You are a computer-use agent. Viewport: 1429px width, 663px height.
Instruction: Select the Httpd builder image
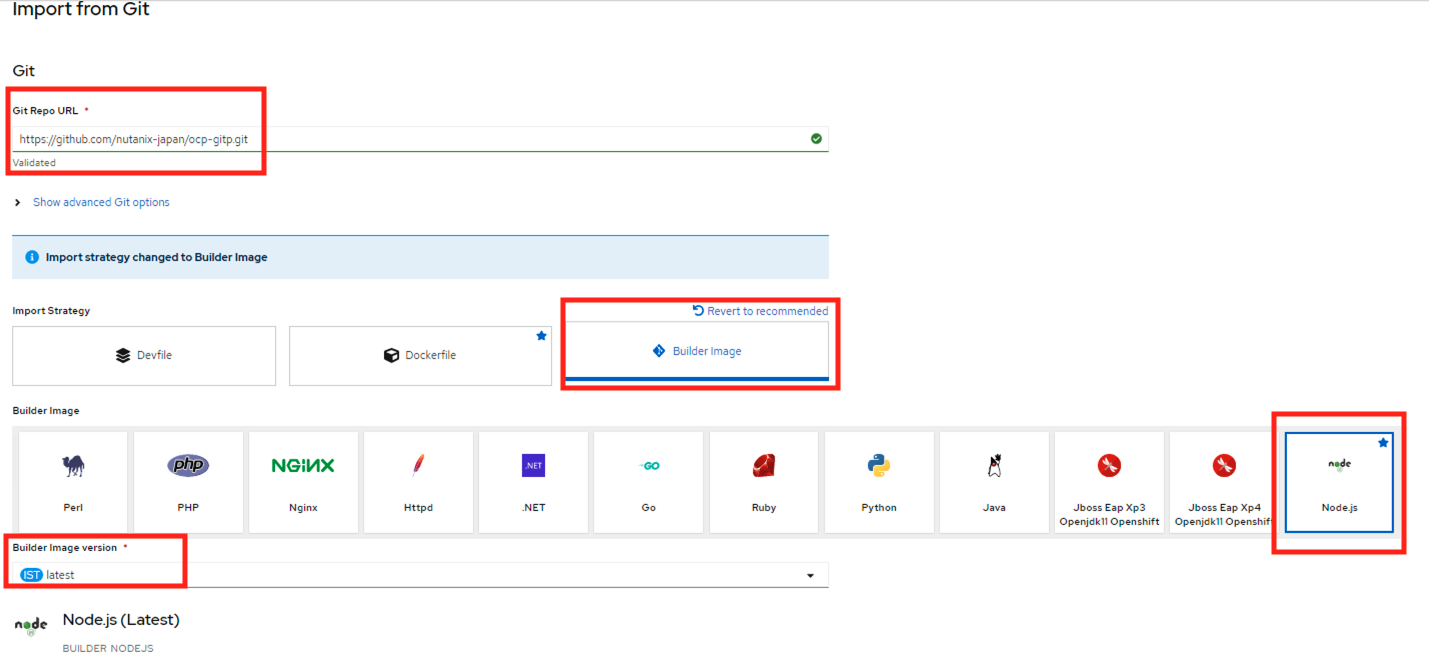point(418,481)
